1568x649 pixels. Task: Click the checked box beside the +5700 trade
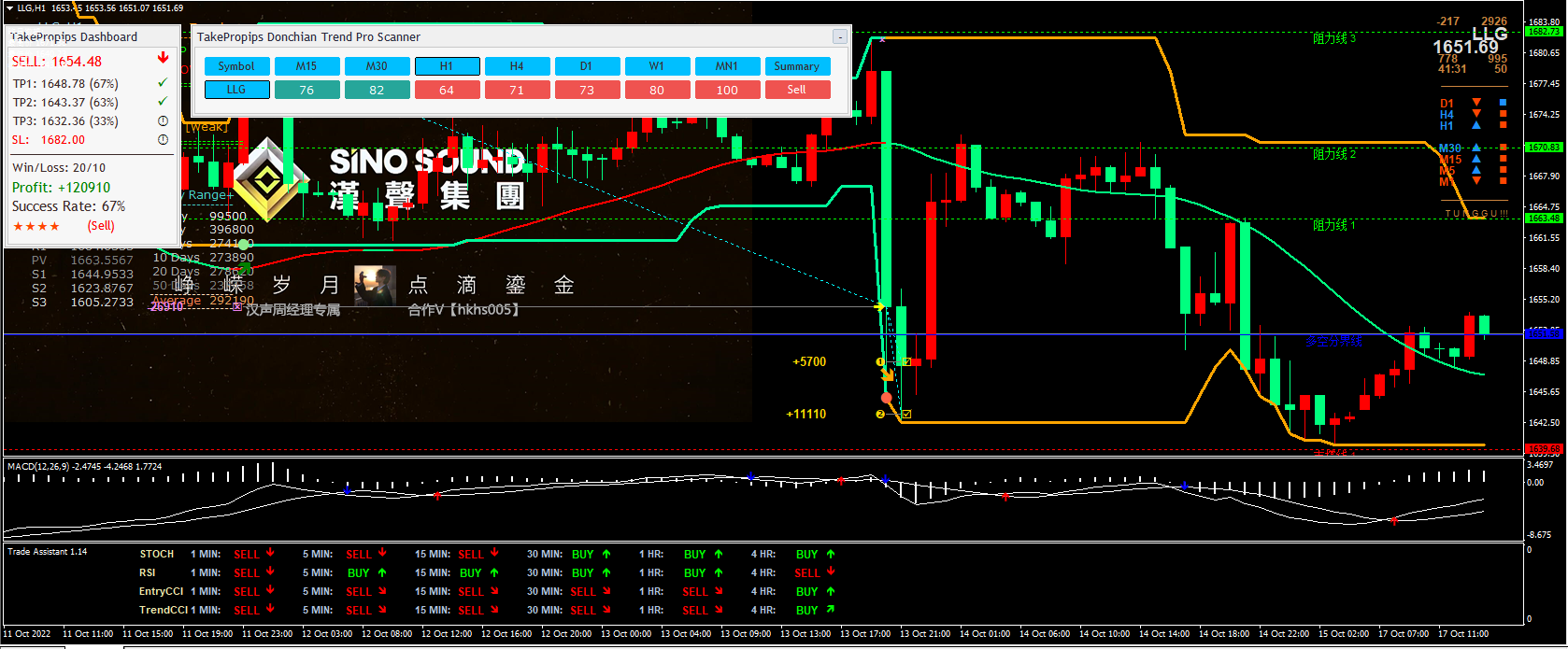point(906,361)
